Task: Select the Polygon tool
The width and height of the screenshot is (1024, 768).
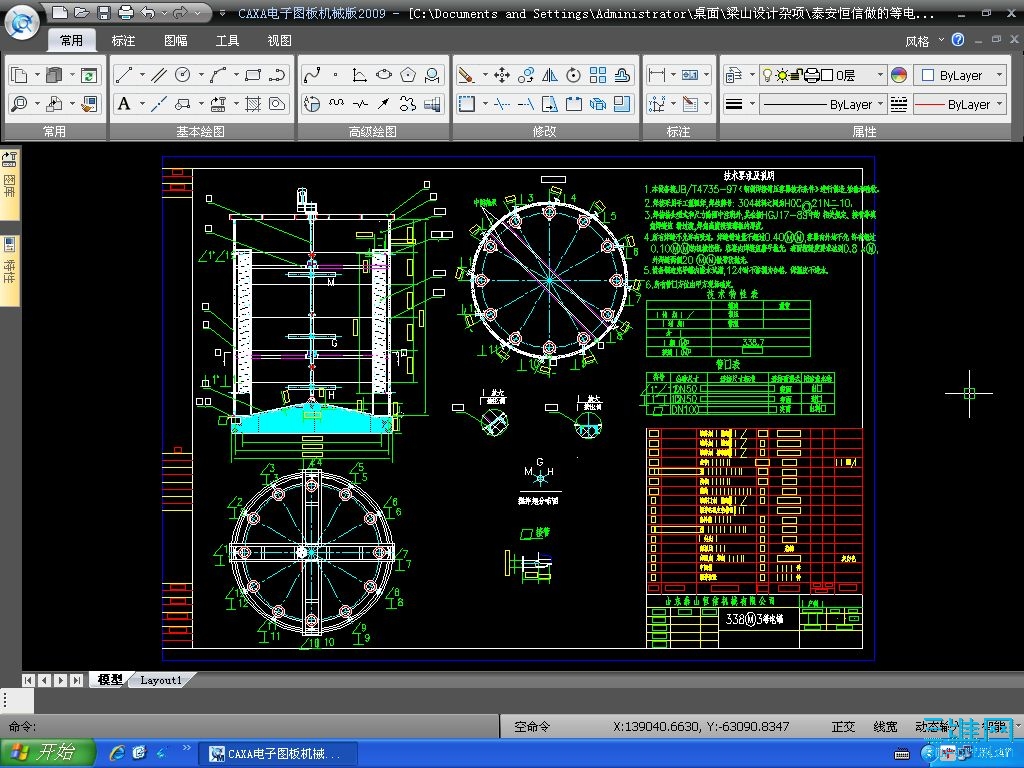Action: [408, 75]
